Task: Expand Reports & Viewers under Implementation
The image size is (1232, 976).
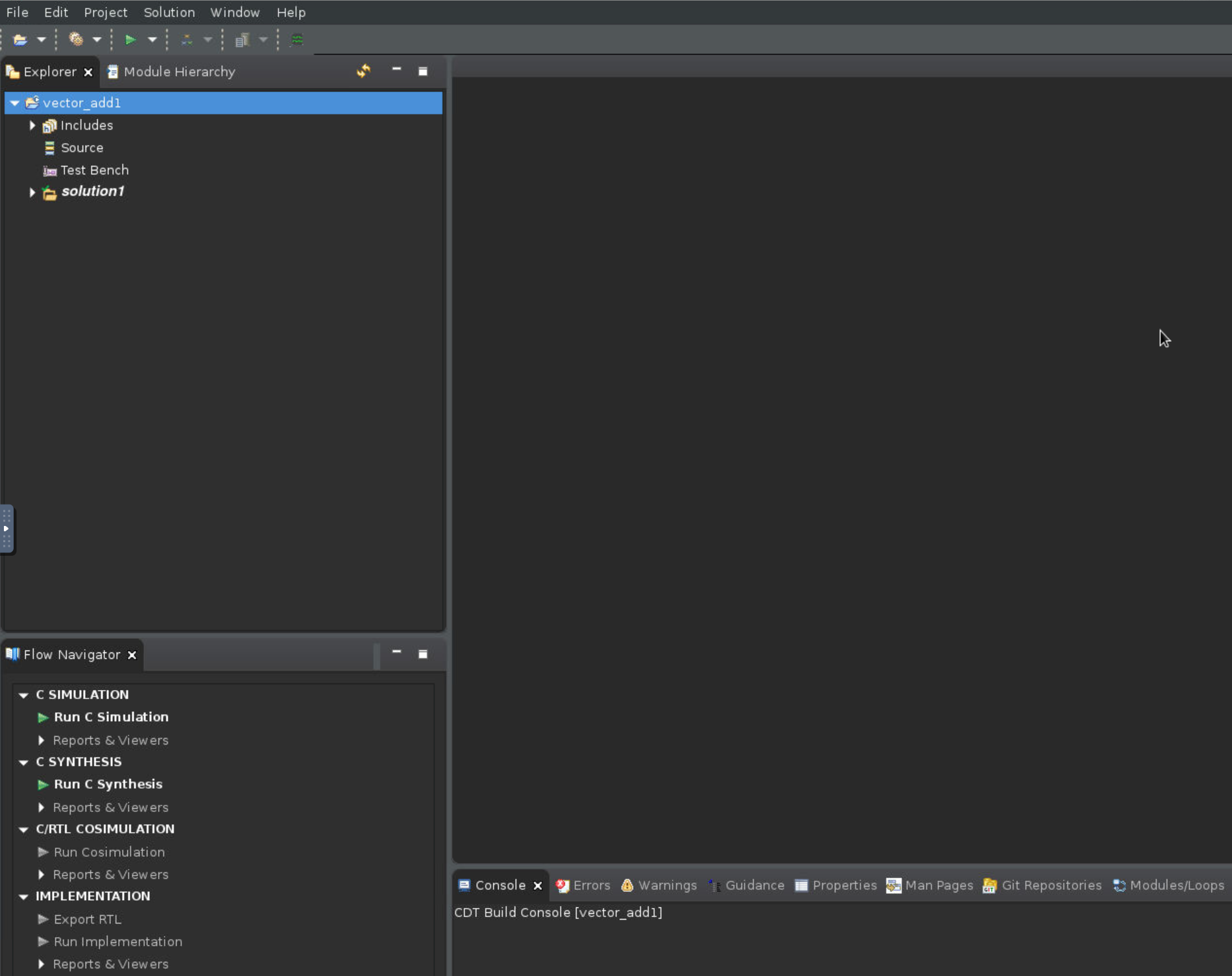Action: [42, 964]
